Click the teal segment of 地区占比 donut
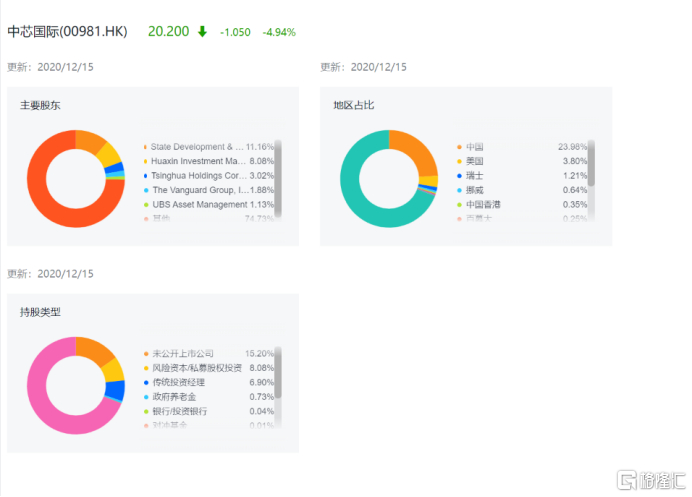The height and width of the screenshot is (497, 692). point(357,199)
